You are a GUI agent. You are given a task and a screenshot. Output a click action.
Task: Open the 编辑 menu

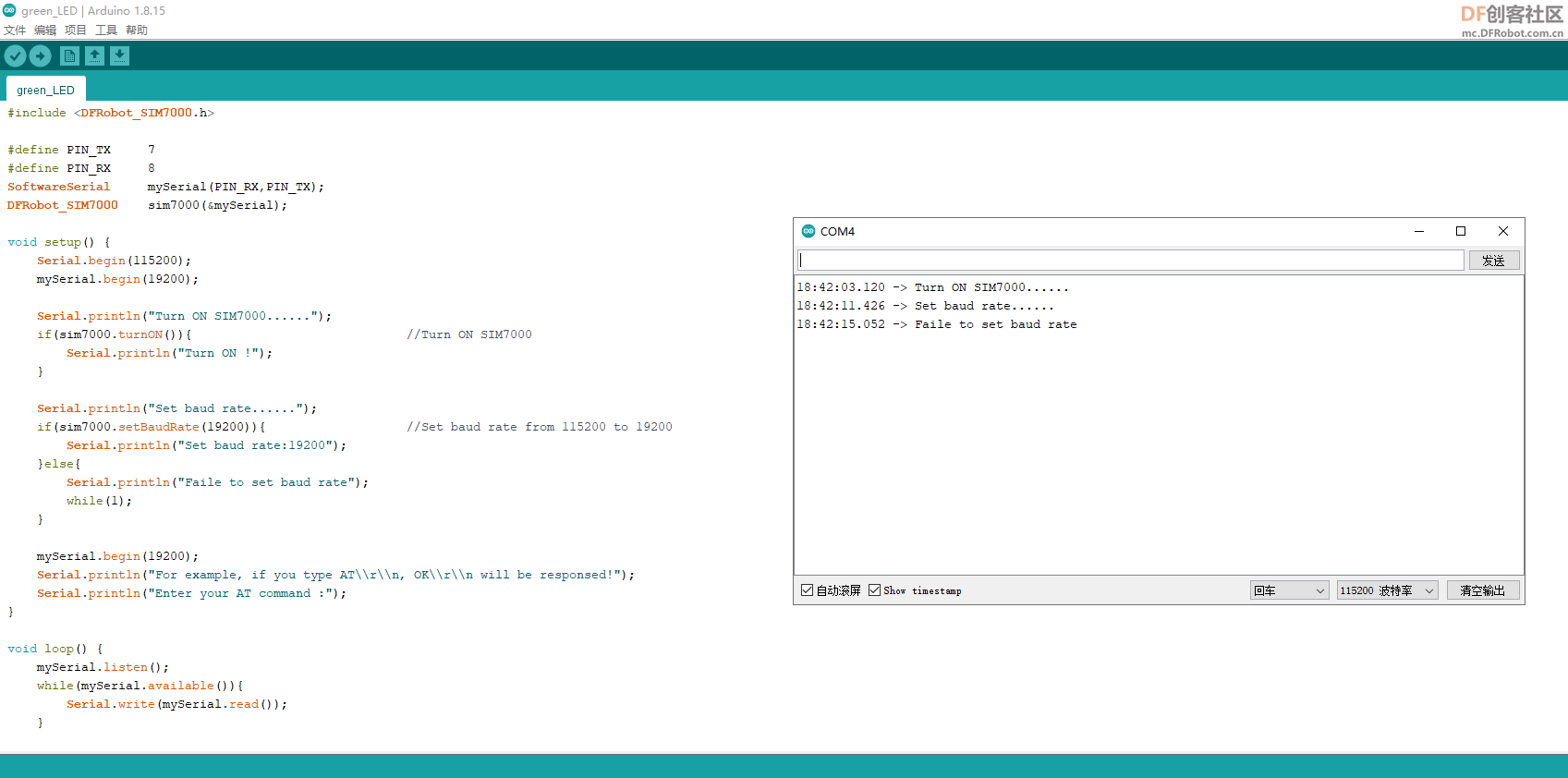[x=45, y=30]
